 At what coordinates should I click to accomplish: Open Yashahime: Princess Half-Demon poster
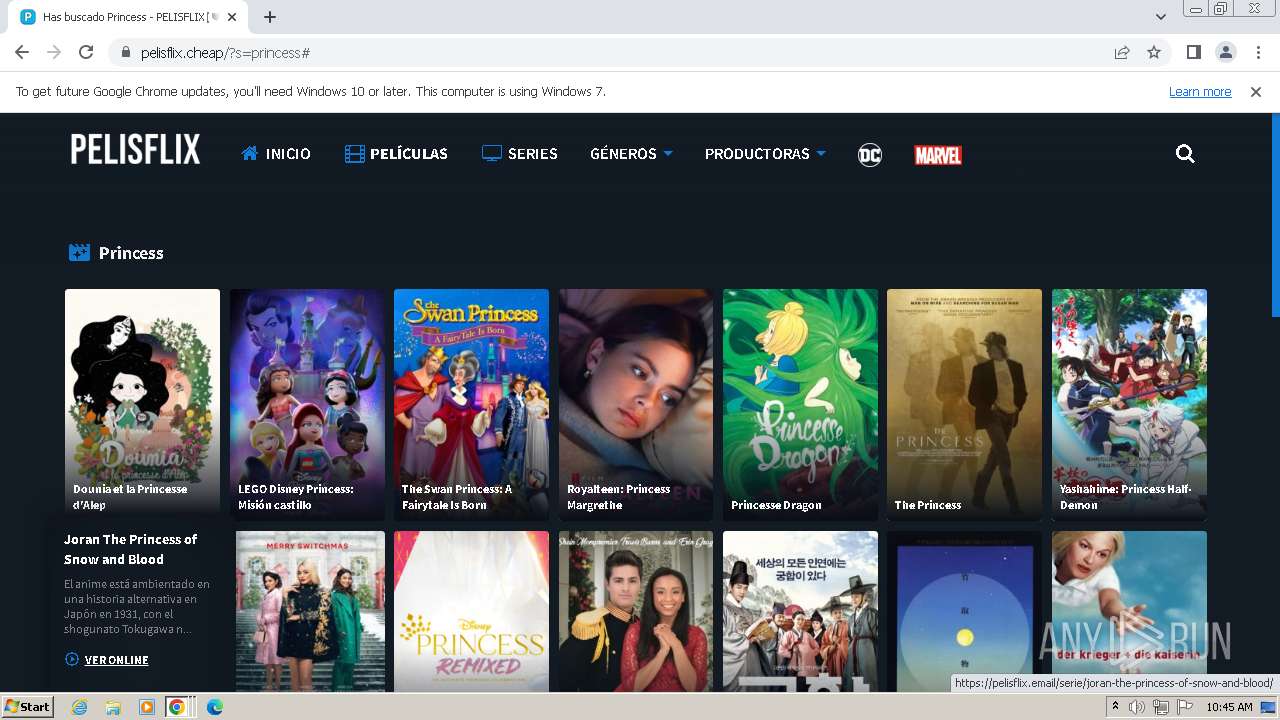click(x=1129, y=404)
